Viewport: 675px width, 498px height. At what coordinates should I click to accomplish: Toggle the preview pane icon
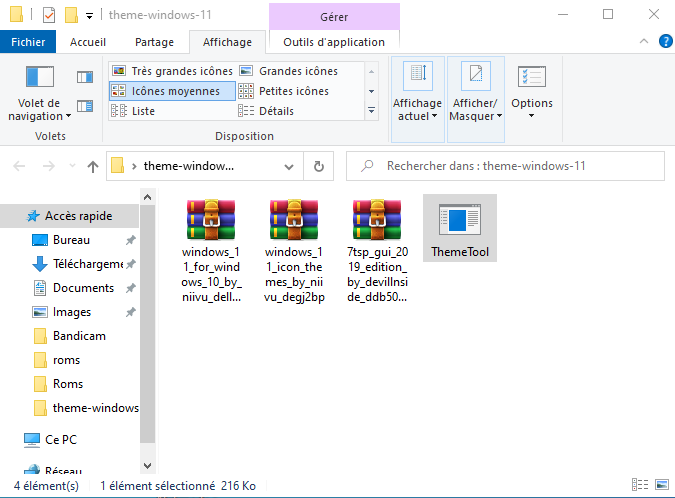85,77
